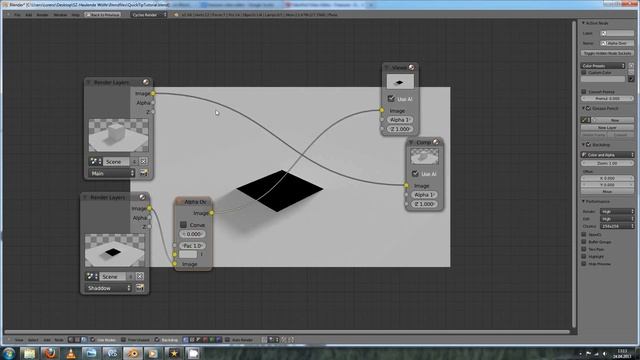
Task: Open the Chunks 256x256 dropdown
Action: (617, 226)
